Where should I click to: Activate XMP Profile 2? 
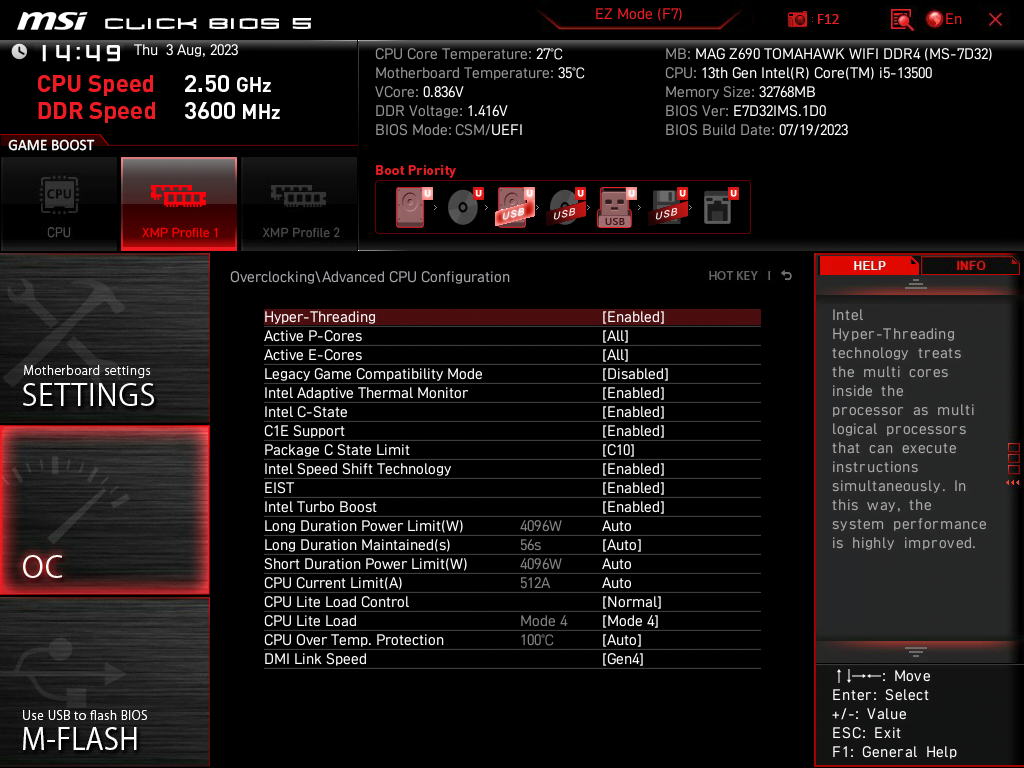(x=300, y=204)
